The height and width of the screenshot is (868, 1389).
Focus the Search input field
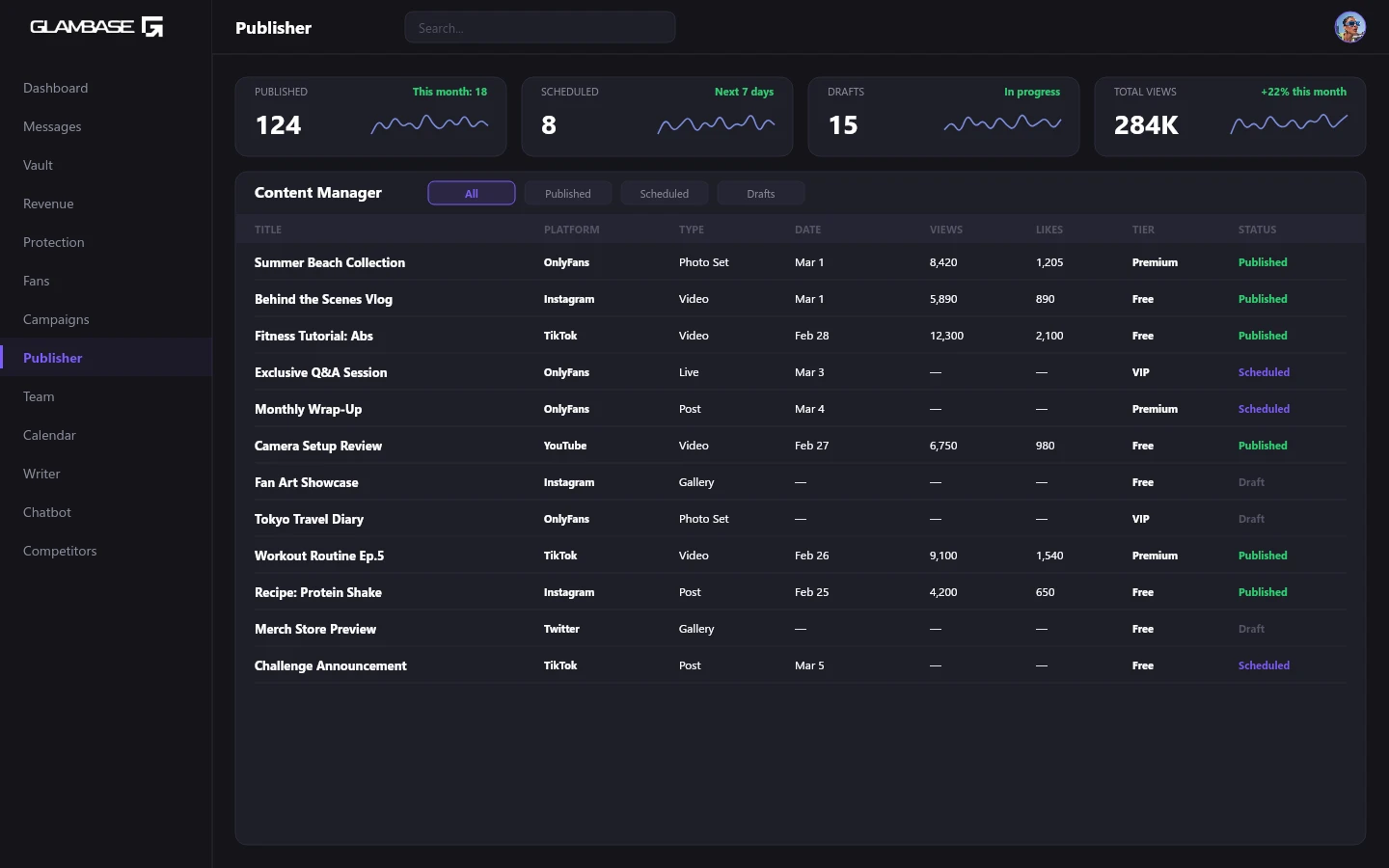coord(539,28)
